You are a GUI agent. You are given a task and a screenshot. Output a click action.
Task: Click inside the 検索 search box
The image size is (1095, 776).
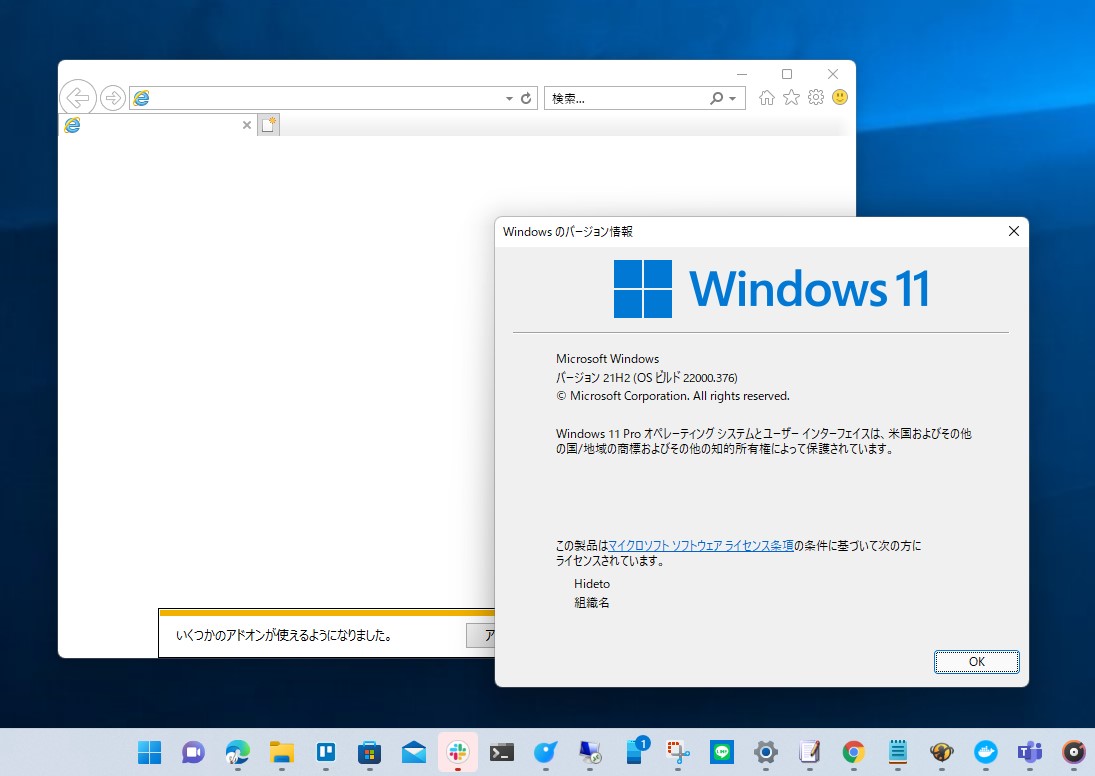pyautogui.click(x=620, y=97)
